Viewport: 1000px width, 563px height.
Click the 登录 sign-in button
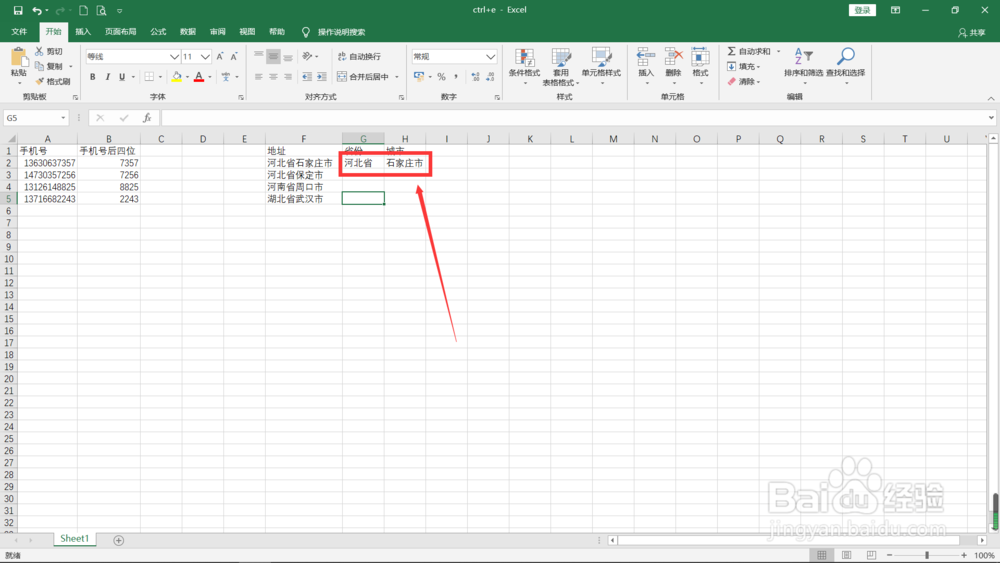pos(862,10)
